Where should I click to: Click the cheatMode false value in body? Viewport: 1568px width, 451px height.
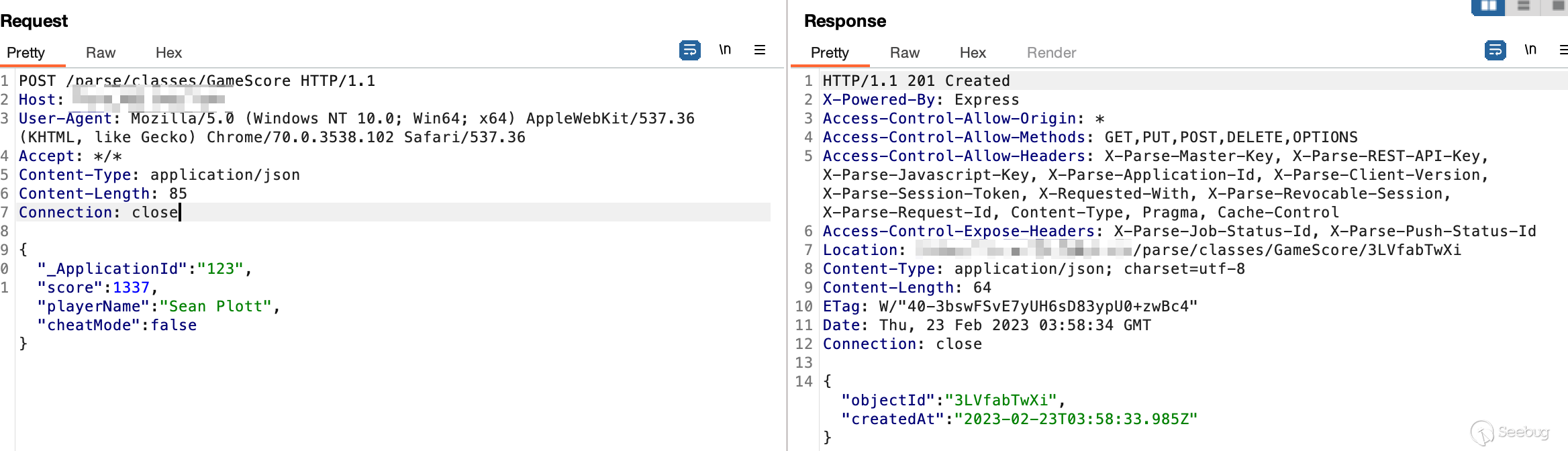173,325
